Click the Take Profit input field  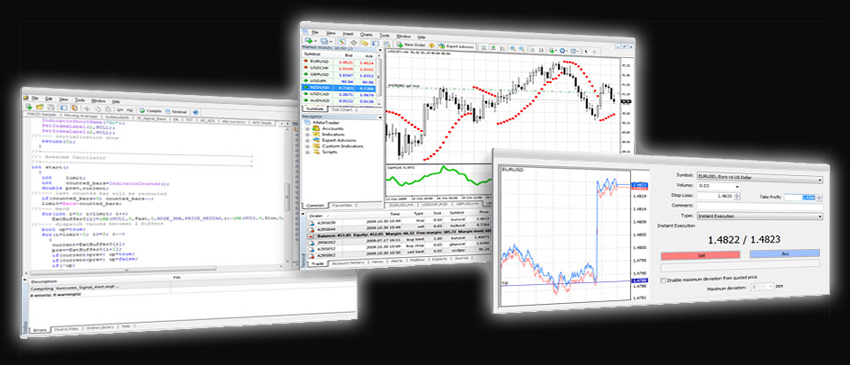point(804,197)
